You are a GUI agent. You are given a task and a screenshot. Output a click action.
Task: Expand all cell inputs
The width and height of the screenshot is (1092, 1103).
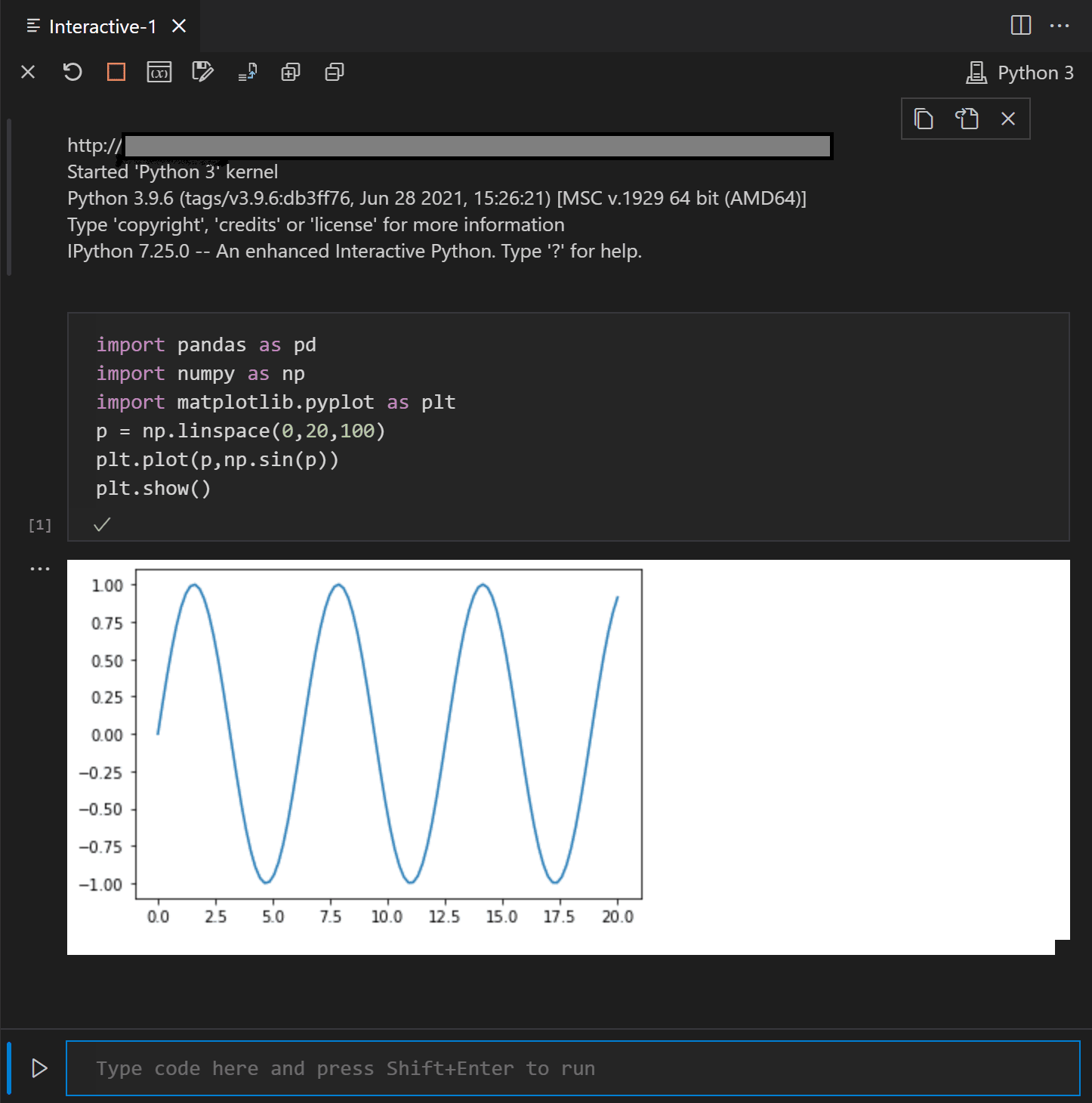point(291,72)
